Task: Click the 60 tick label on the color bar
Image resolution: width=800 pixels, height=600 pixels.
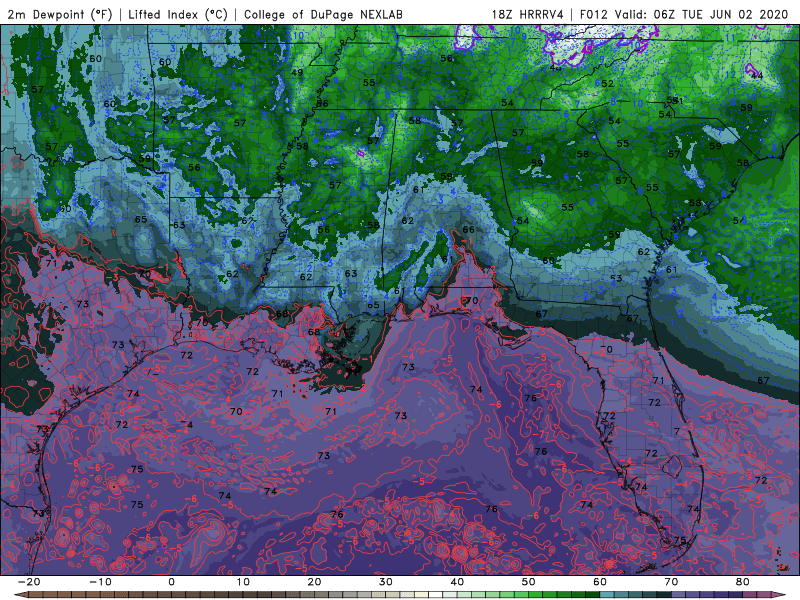Action: coord(600,582)
